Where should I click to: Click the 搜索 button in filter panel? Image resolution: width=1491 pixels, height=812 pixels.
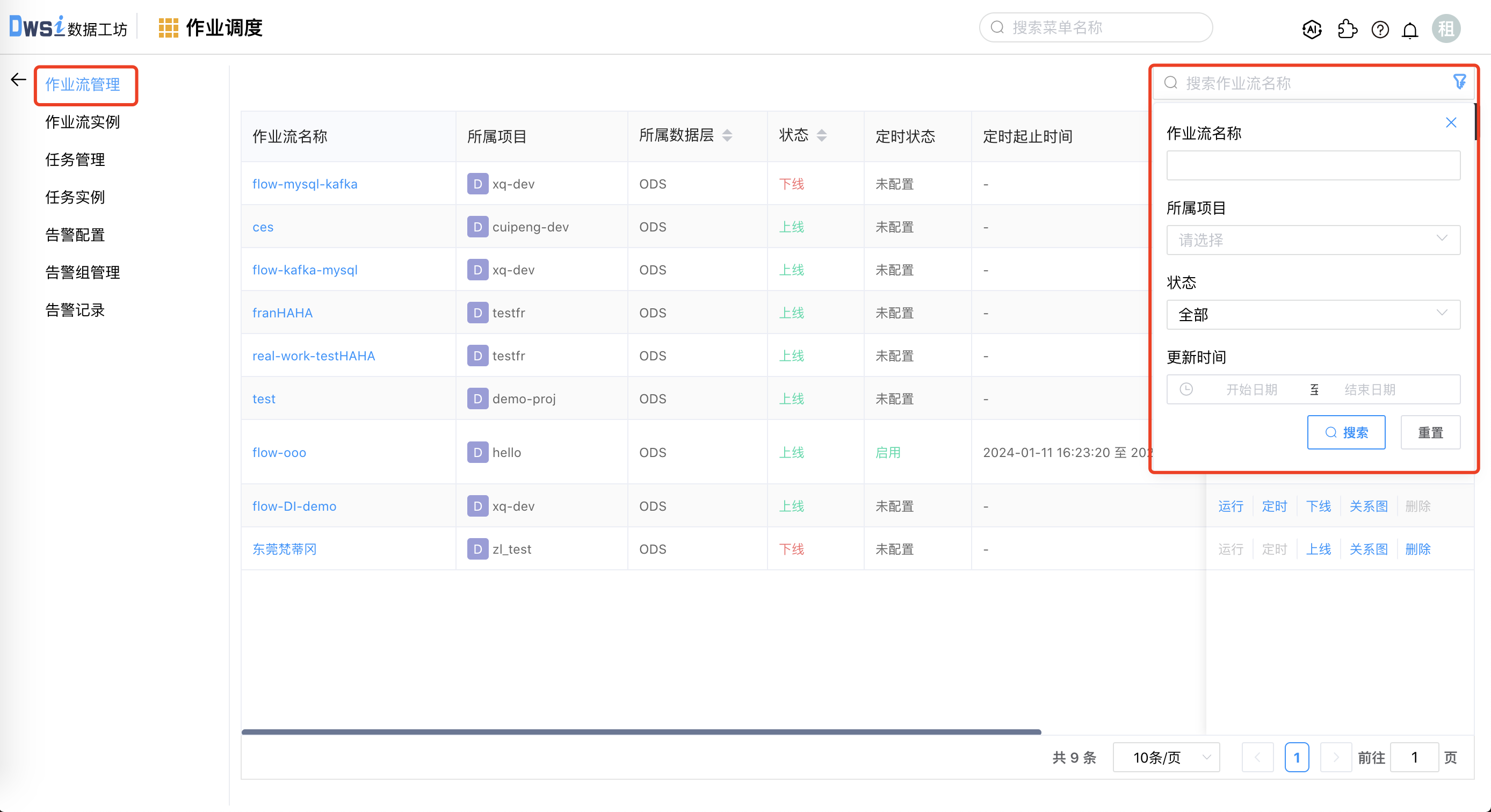[1347, 432]
